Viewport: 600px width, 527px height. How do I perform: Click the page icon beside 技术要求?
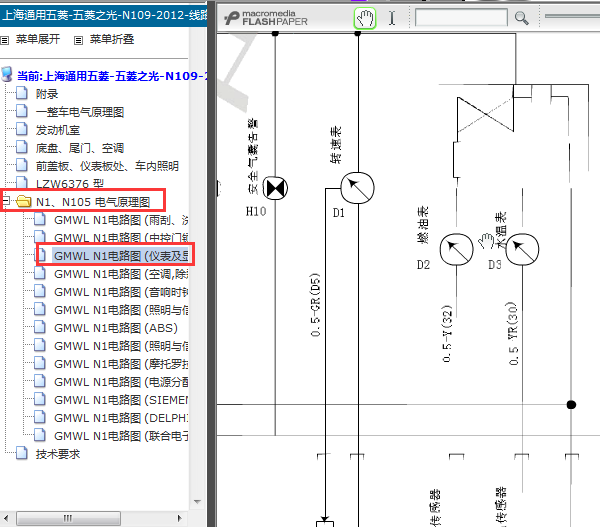tap(21, 453)
